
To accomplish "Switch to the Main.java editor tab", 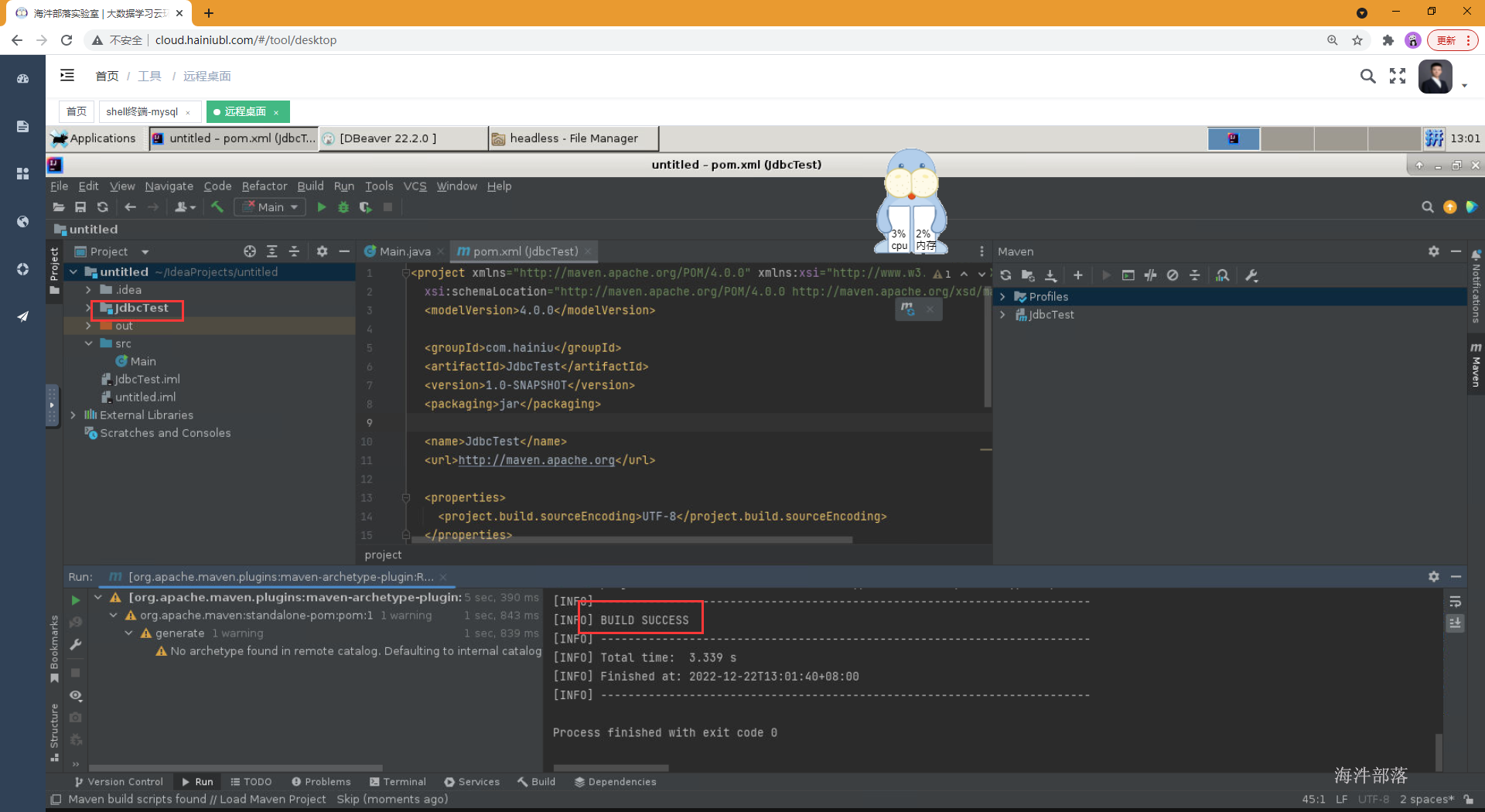I will (403, 251).
